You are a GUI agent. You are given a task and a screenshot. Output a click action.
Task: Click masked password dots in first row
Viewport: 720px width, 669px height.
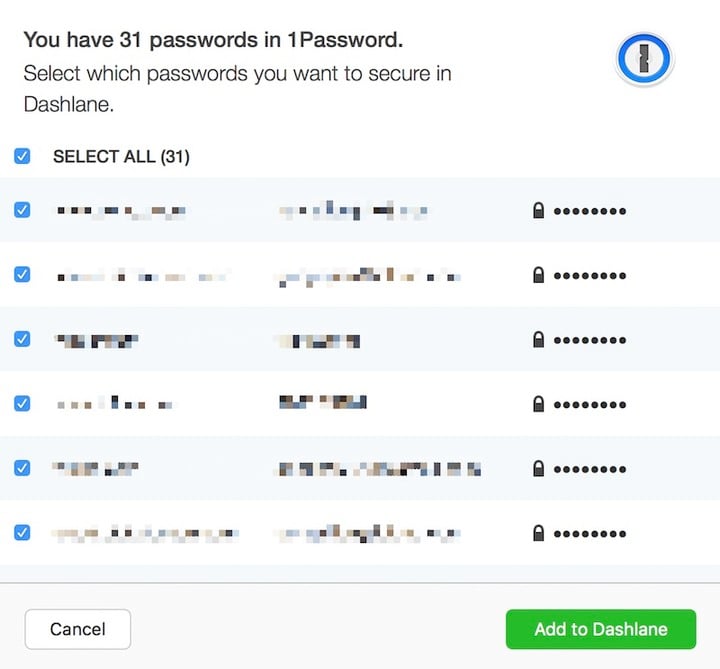590,211
